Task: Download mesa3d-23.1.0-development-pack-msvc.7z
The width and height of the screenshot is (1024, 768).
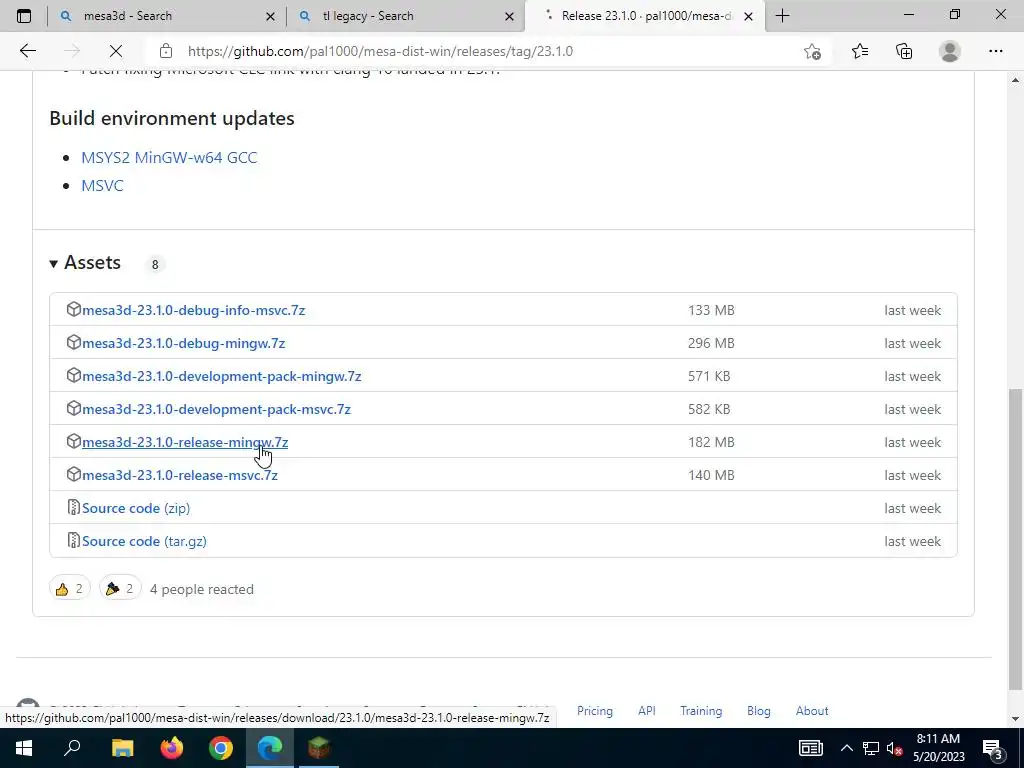Action: point(216,409)
